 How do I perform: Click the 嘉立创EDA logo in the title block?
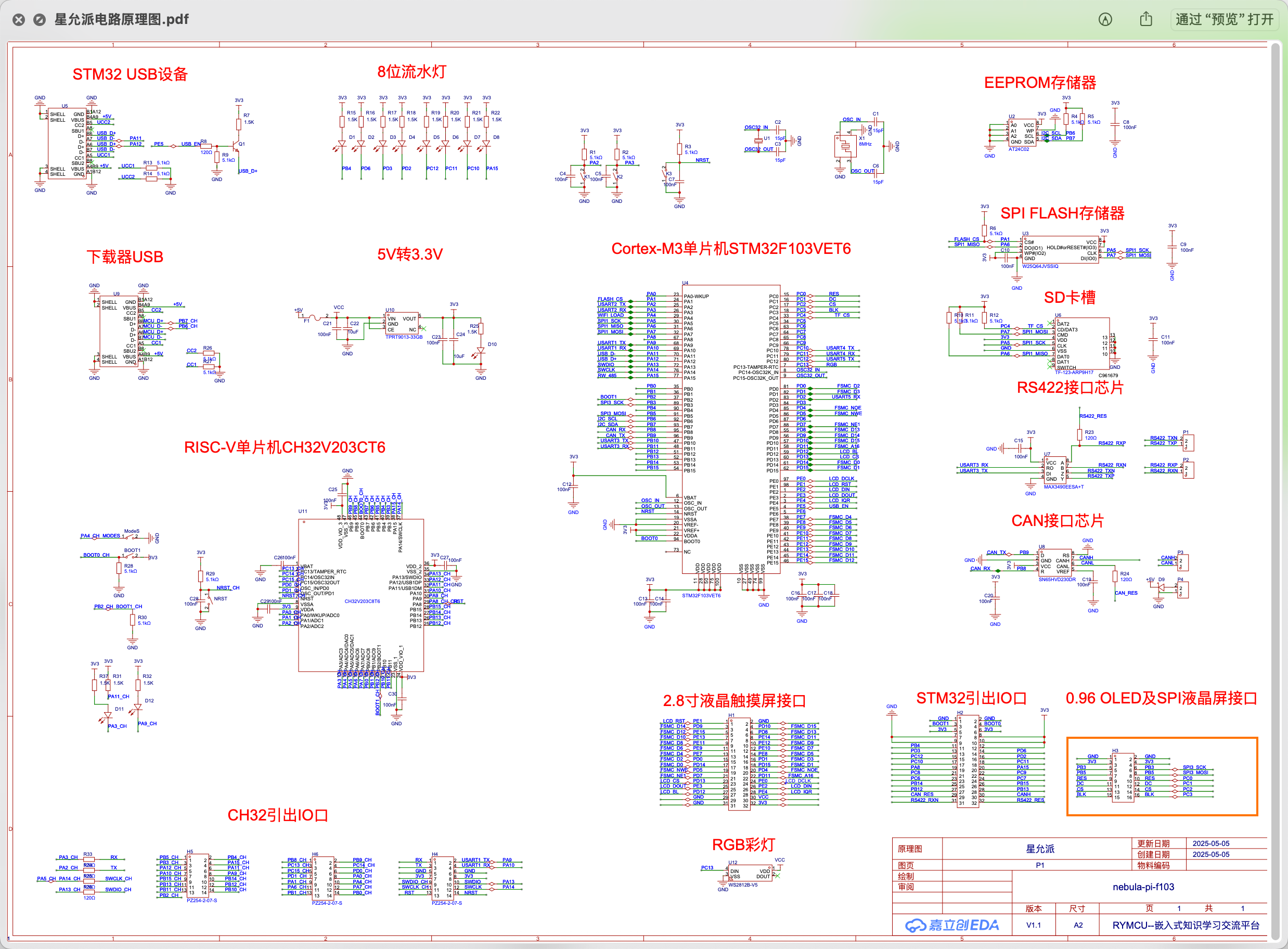(x=952, y=925)
